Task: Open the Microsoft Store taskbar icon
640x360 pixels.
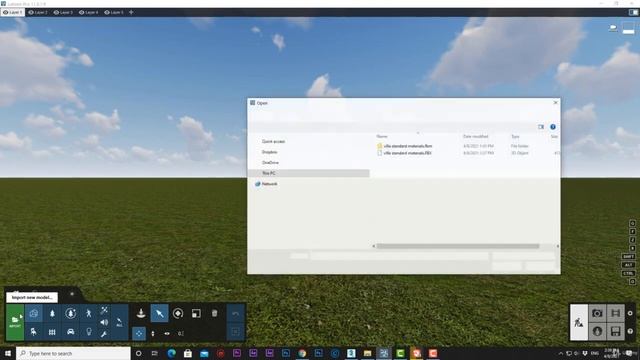Action: pos(188,353)
